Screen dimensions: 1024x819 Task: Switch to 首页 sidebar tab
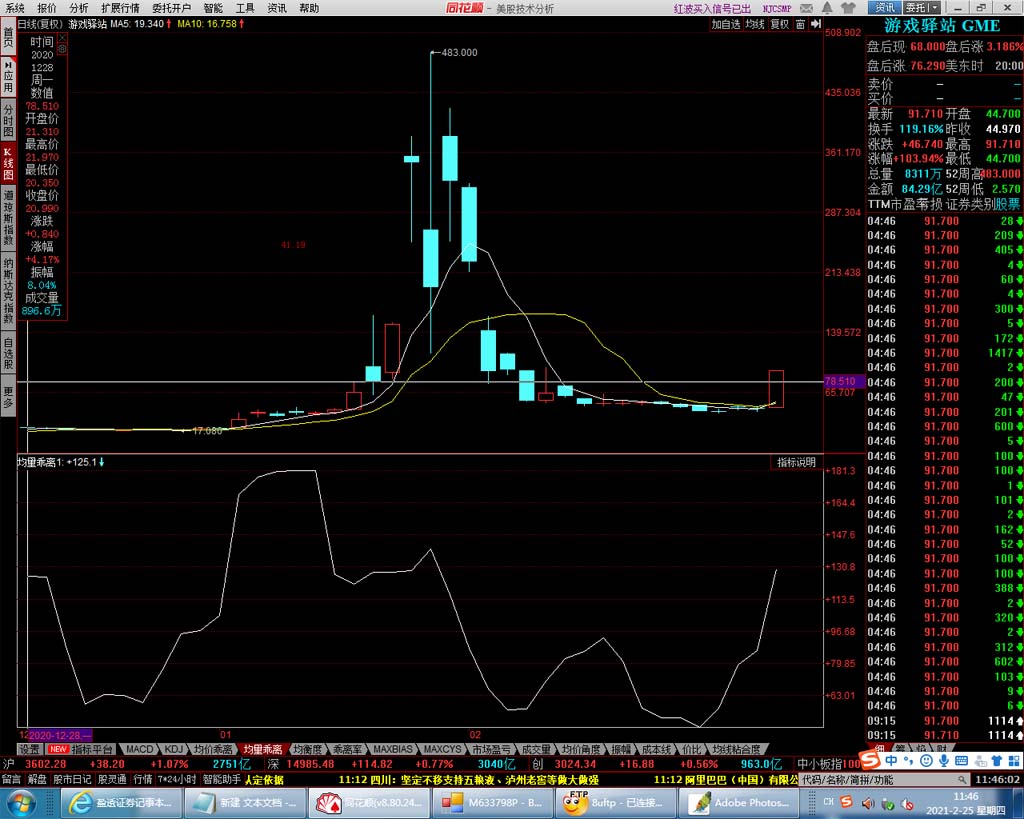(x=8, y=37)
